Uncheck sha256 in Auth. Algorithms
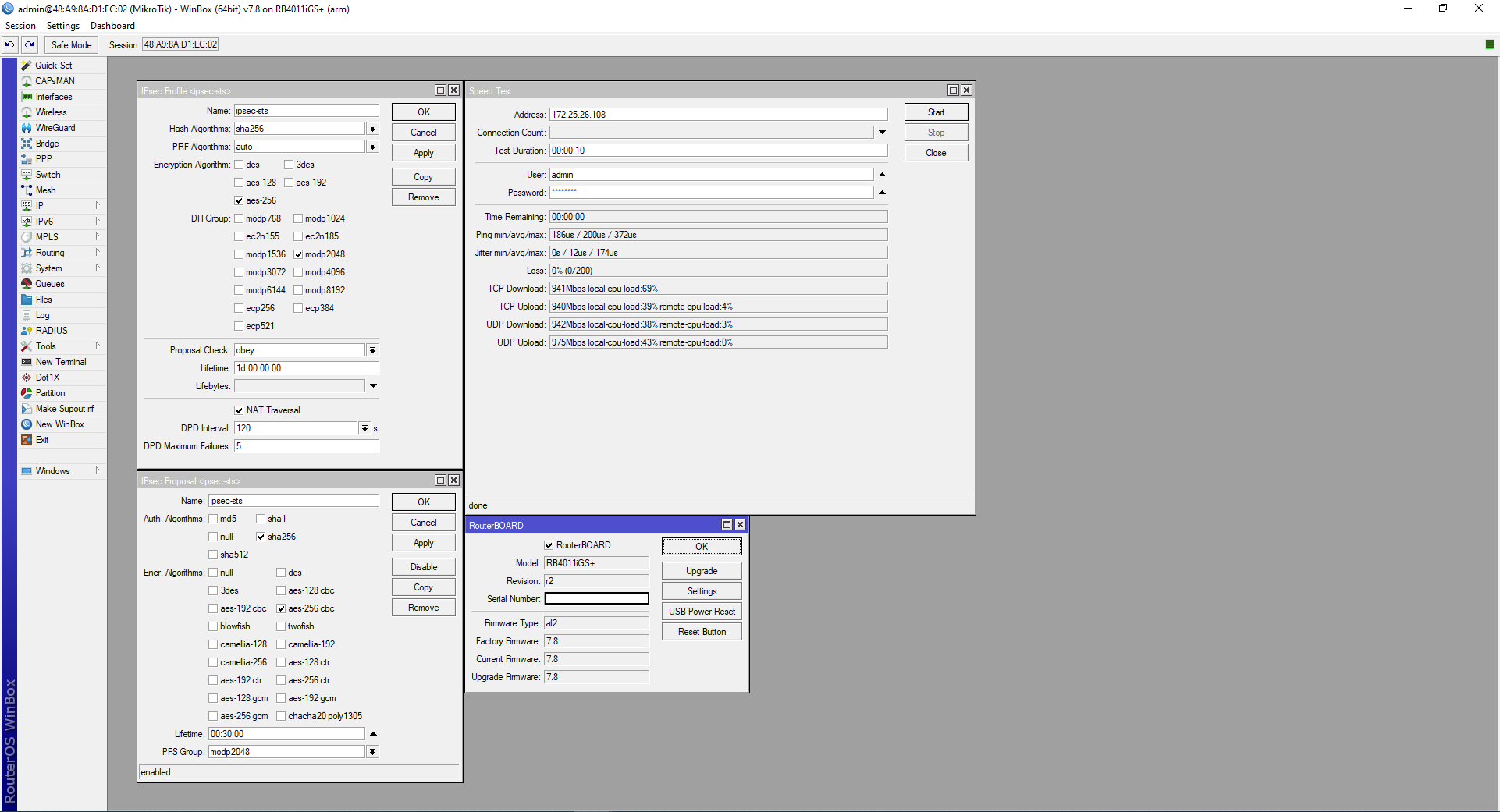1500x812 pixels. (x=261, y=537)
